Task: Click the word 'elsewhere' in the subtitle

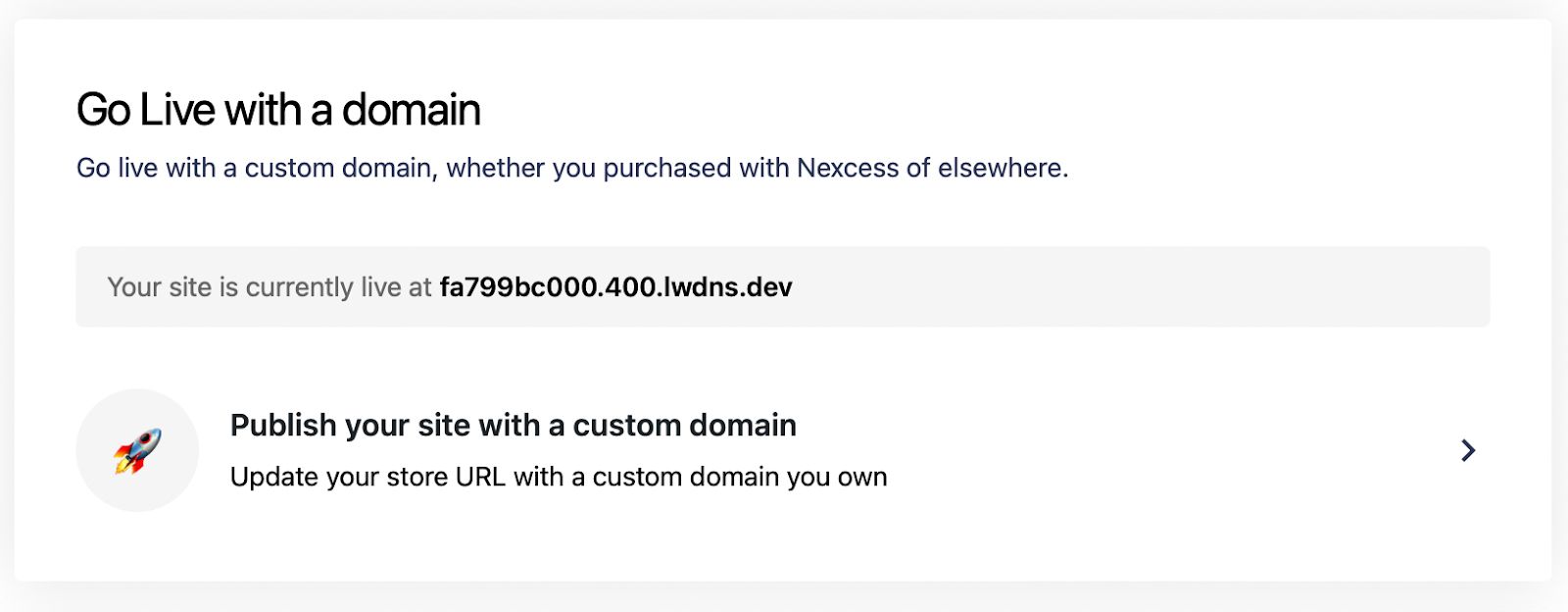Action: (1000, 169)
